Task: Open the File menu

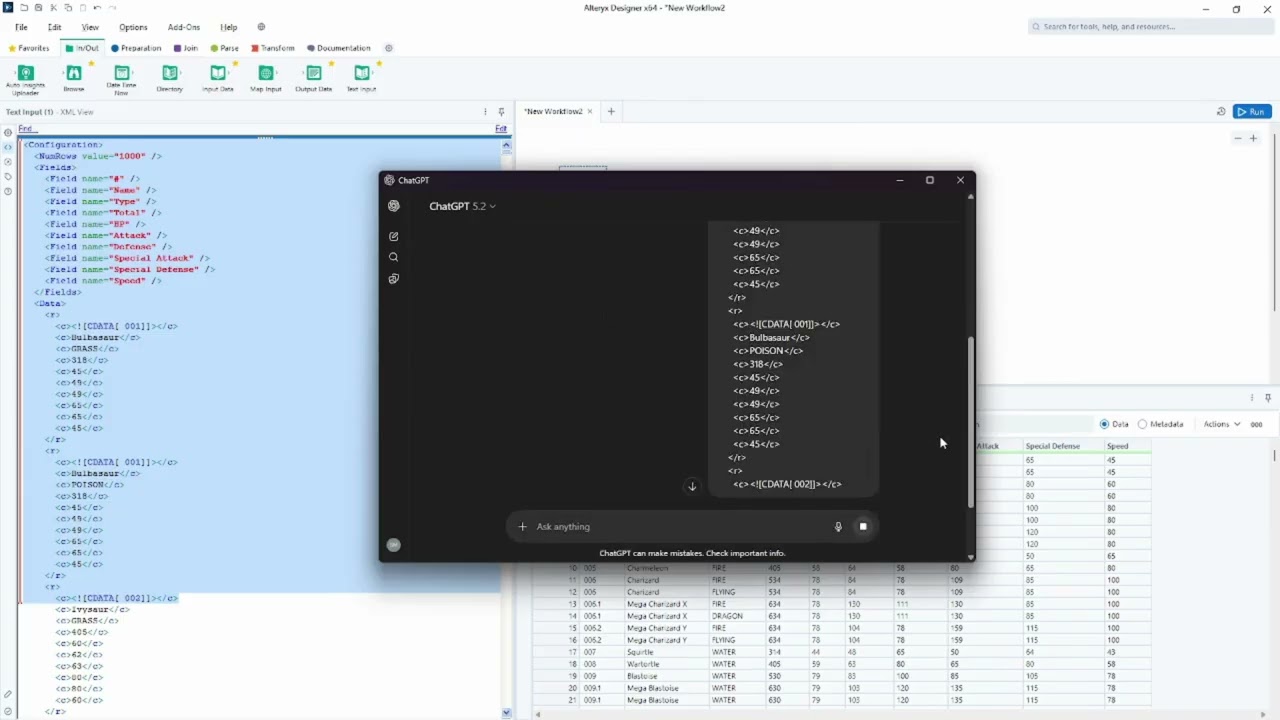Action: 21,27
